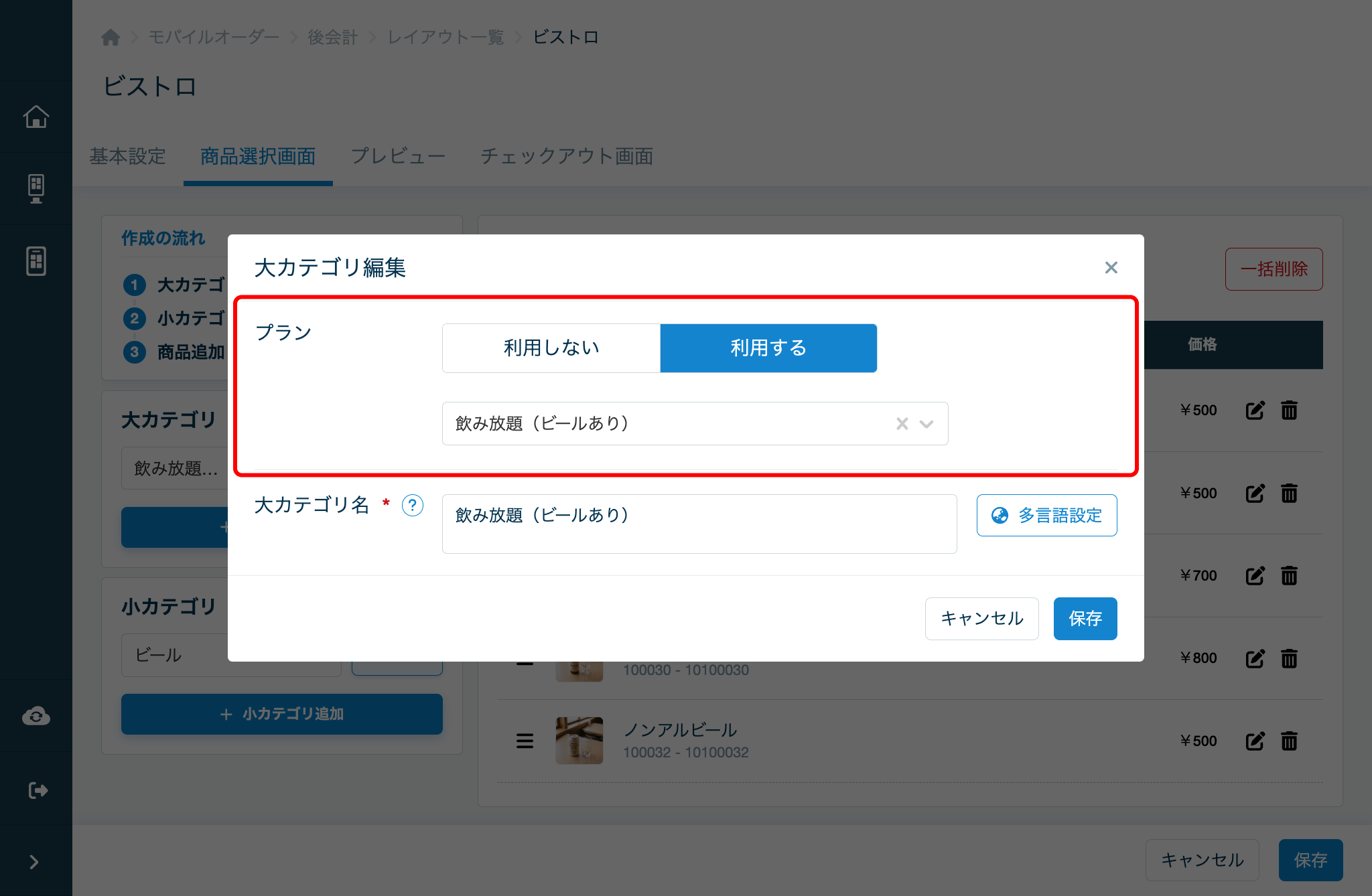Screen dimensions: 1372x896
Task: Open the plan selection dropdown arrow
Action: click(x=927, y=424)
